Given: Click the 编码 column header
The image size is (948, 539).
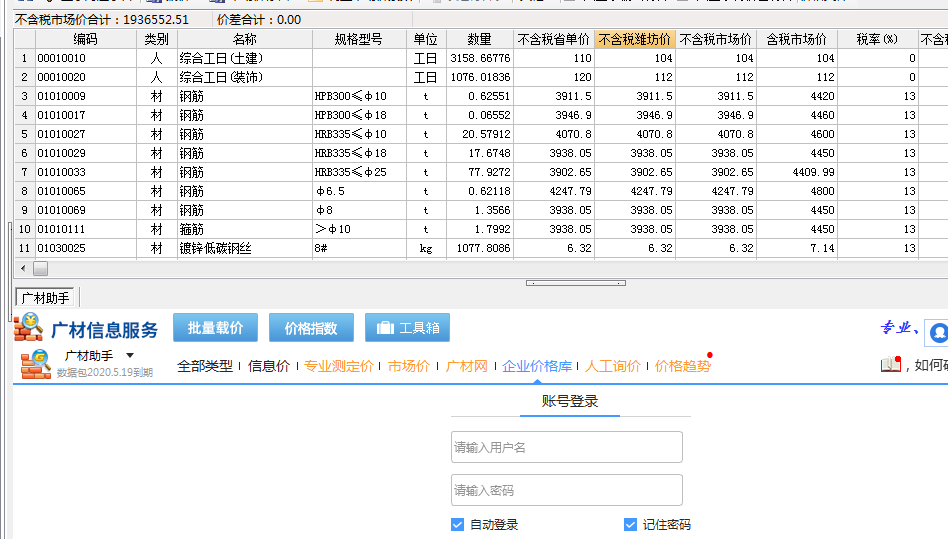Looking at the screenshot, I should pyautogui.click(x=86, y=39).
